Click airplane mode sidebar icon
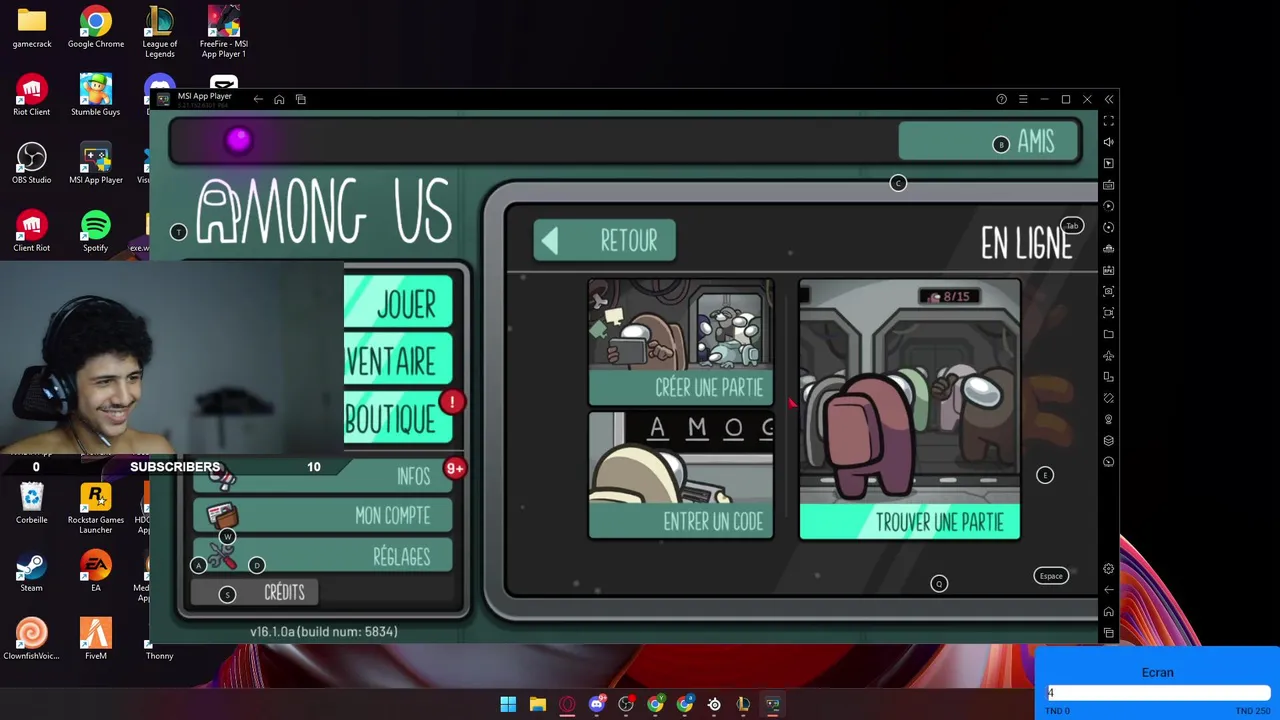This screenshot has width=1280, height=720. coord(1109,356)
